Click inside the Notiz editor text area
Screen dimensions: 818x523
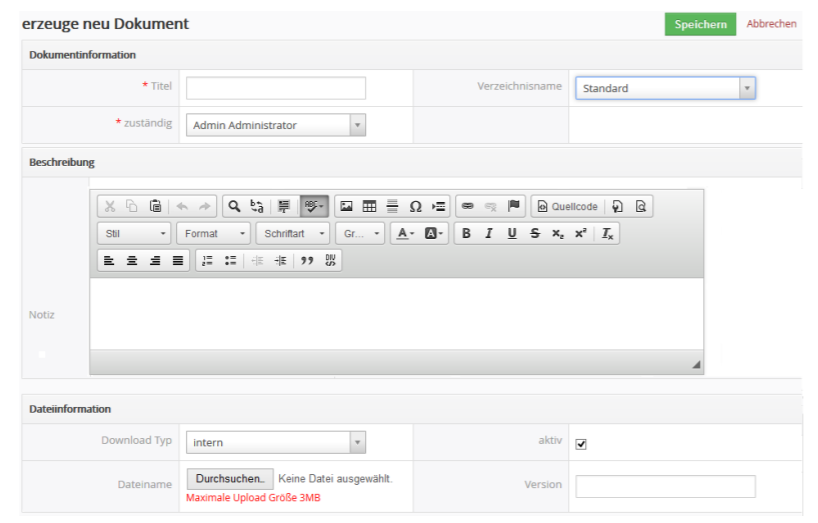coord(396,314)
